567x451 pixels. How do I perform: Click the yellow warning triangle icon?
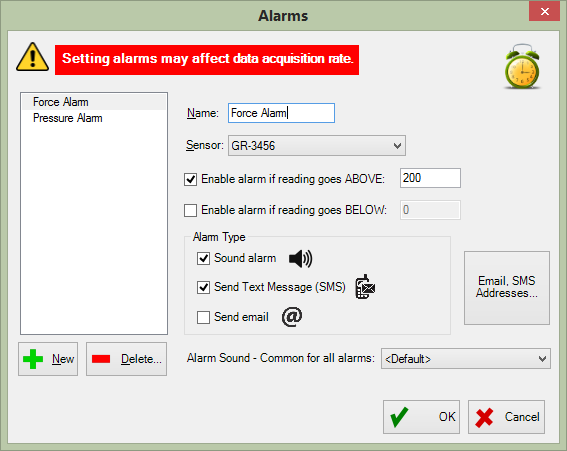(33, 58)
